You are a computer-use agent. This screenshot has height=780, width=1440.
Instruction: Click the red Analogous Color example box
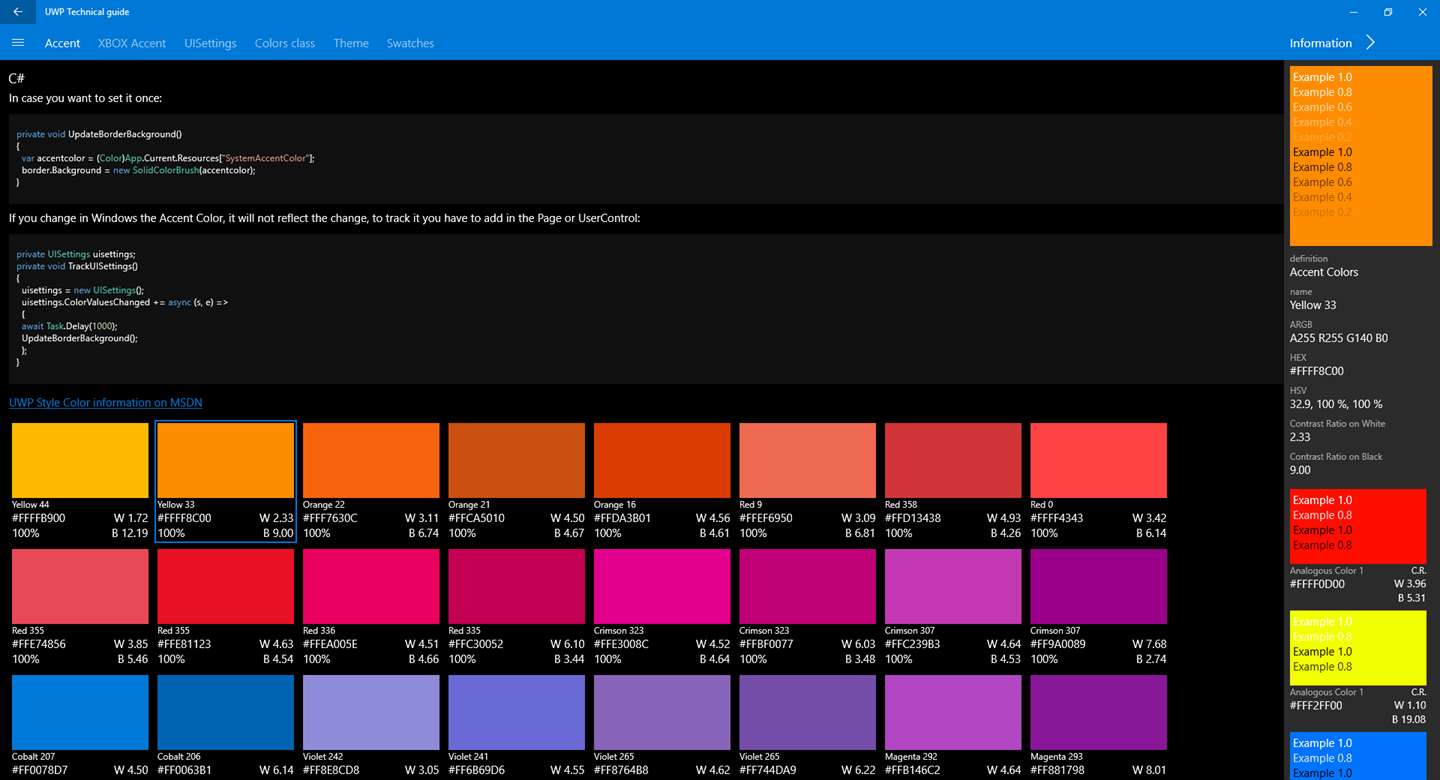tap(1358, 526)
